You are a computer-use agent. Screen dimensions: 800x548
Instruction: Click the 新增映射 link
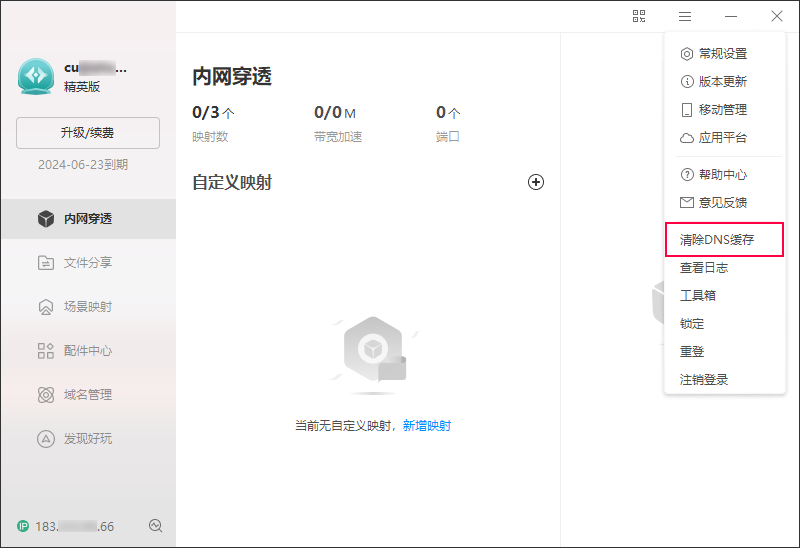click(427, 426)
